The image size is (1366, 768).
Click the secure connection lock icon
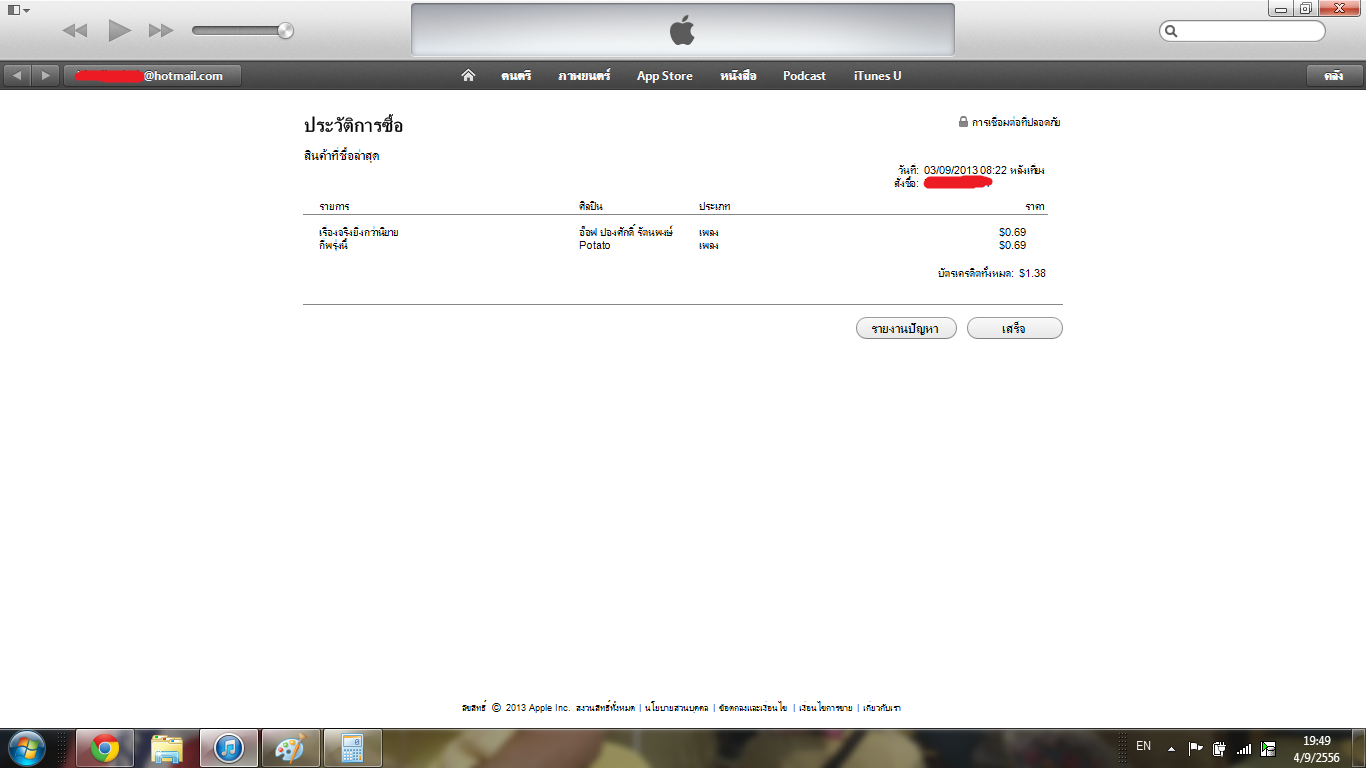pos(963,122)
